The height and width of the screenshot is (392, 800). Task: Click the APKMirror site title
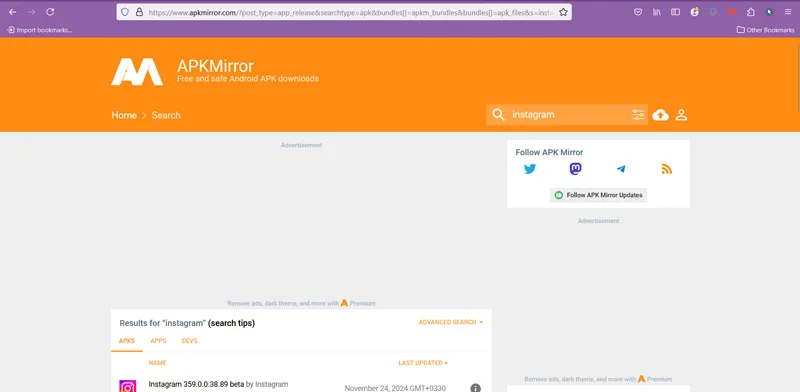(x=215, y=66)
